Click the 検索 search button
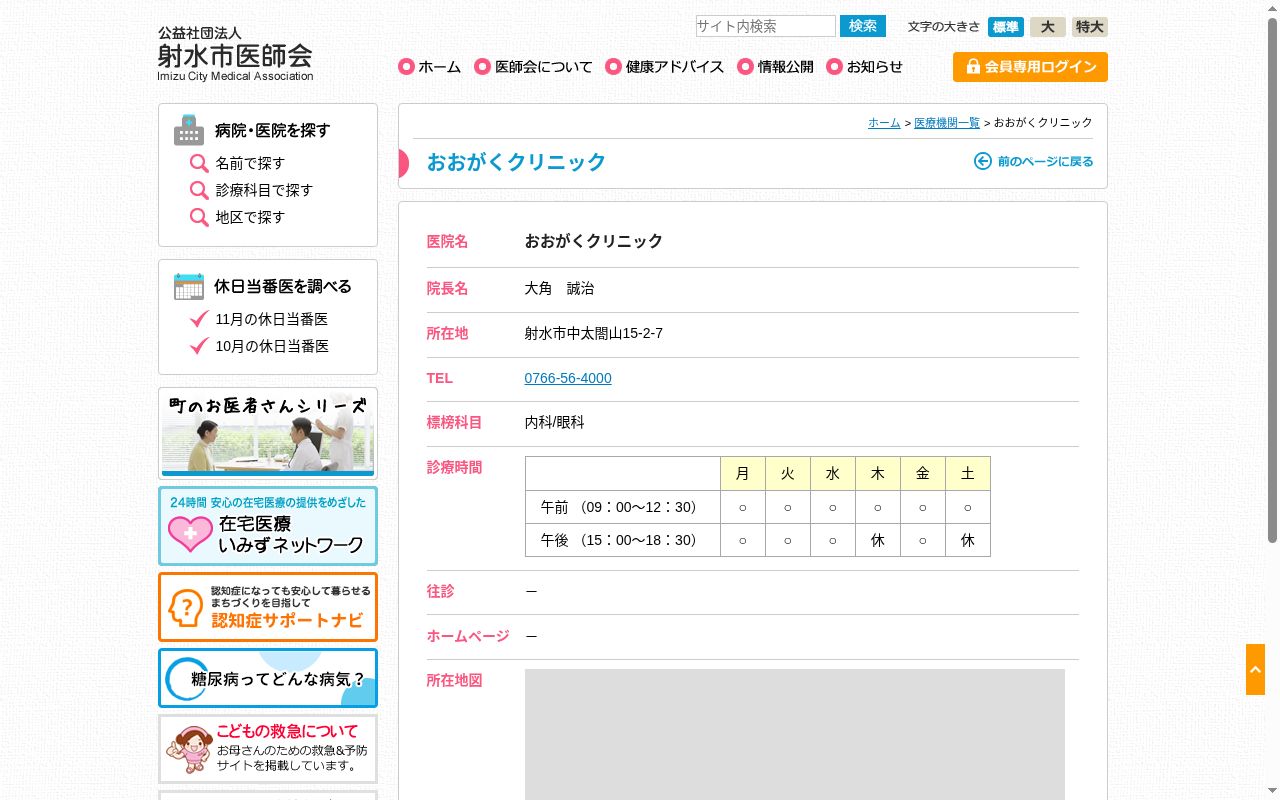This screenshot has height=800, width=1280. click(863, 26)
